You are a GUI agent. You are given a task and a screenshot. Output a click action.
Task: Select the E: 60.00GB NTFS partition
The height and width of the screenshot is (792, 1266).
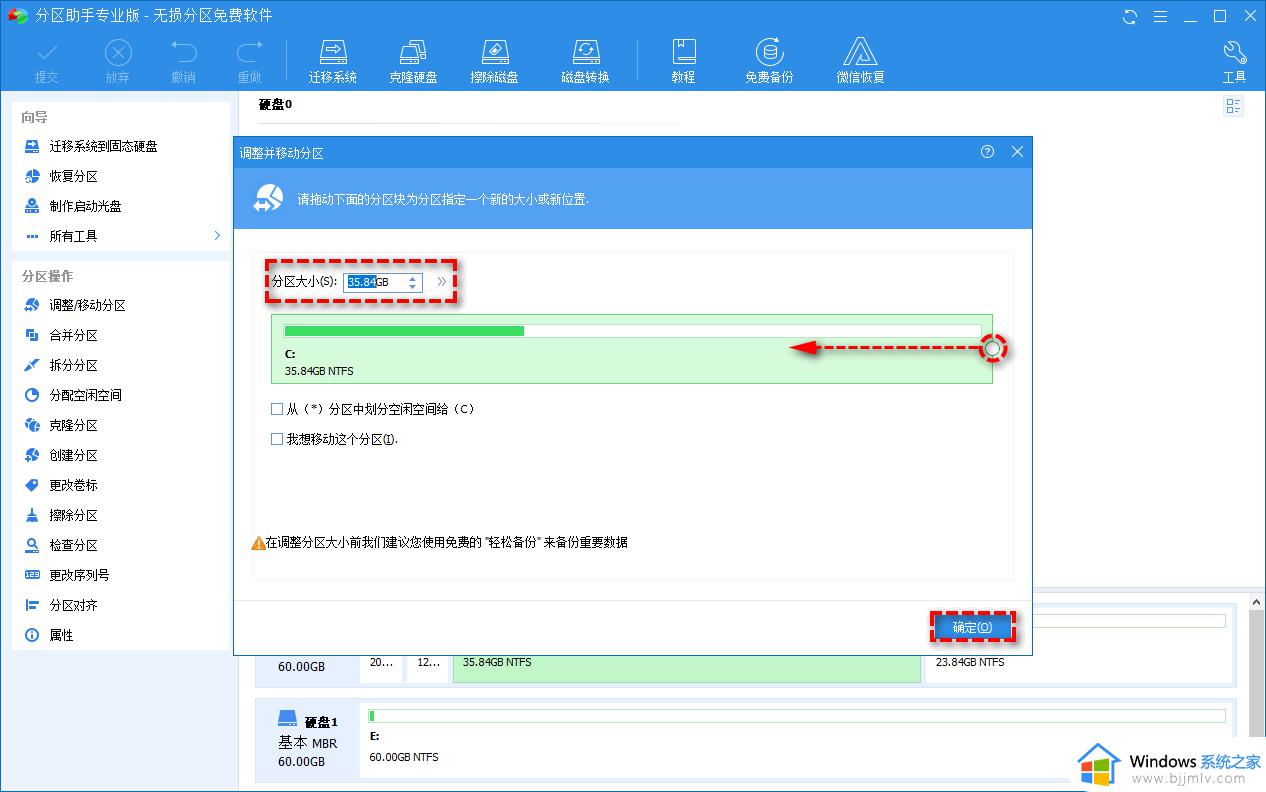click(x=797, y=741)
